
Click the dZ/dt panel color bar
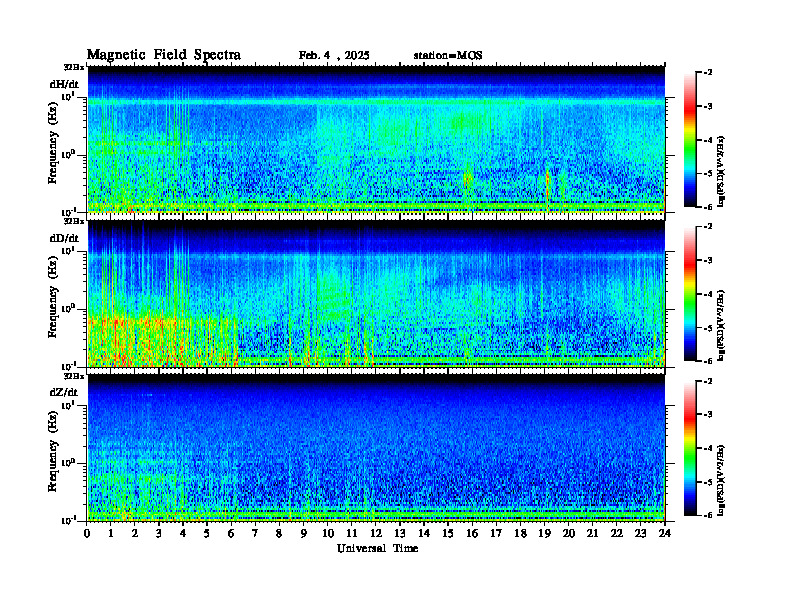coord(690,448)
